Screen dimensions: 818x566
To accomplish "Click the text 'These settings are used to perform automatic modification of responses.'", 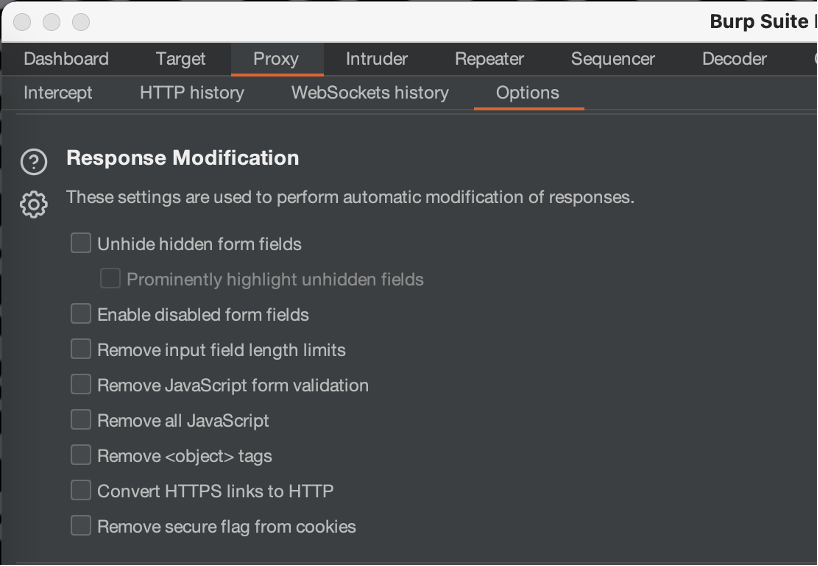I will coord(350,197).
